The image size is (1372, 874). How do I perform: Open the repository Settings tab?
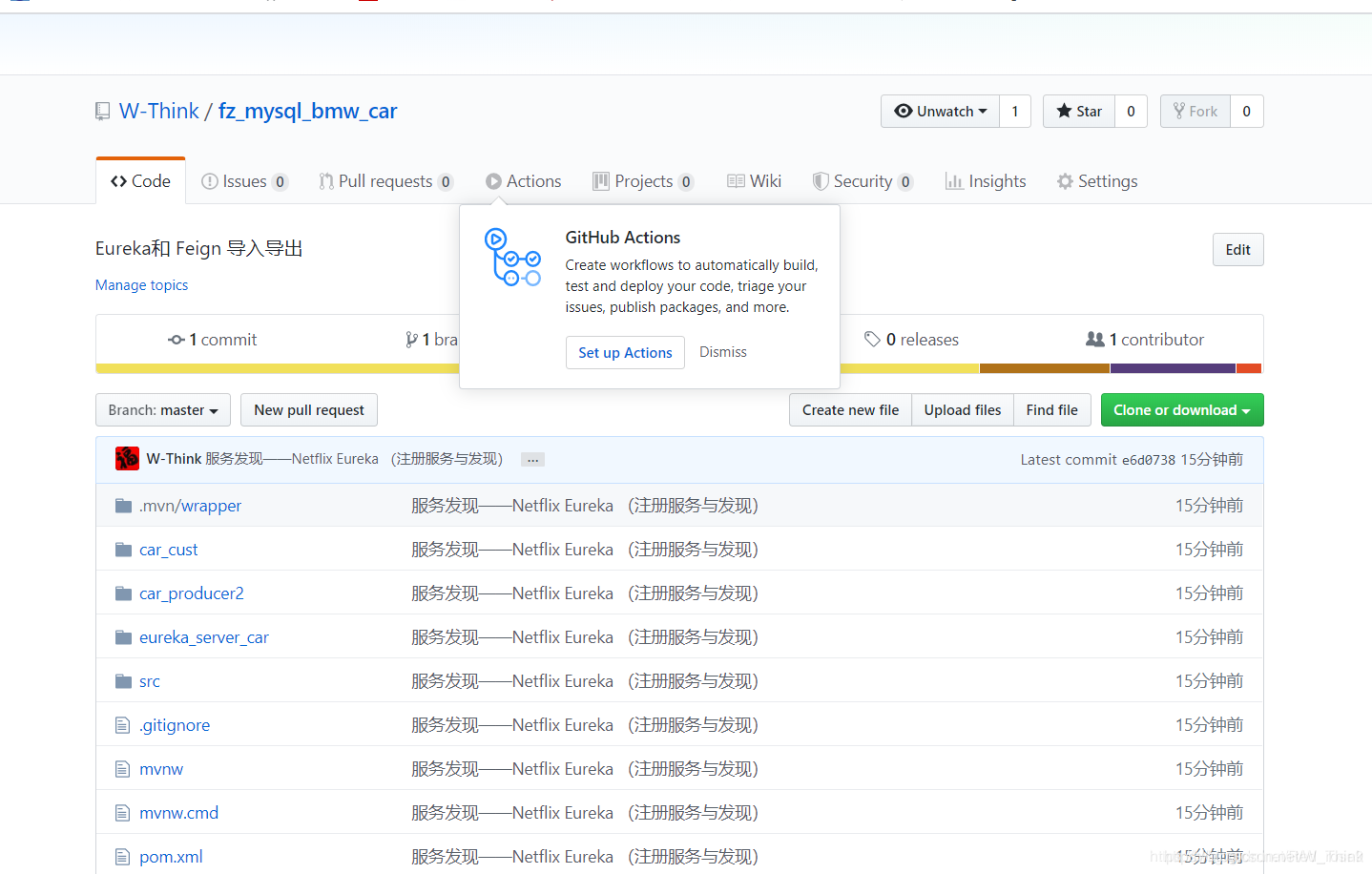(x=1097, y=181)
